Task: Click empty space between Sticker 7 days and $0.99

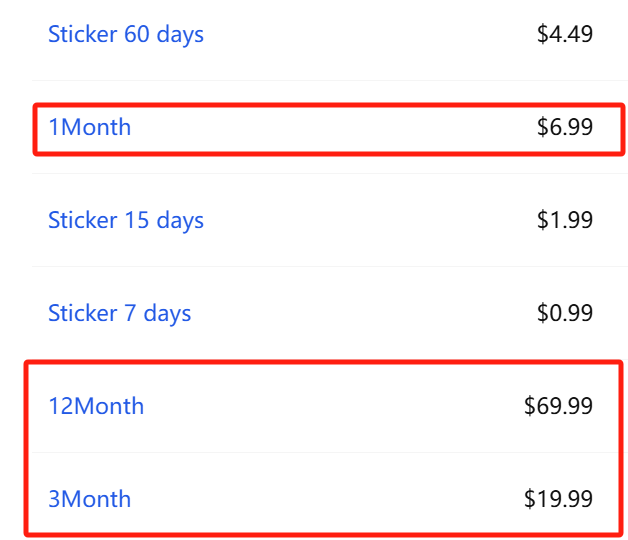Action: pyautogui.click(x=360, y=314)
